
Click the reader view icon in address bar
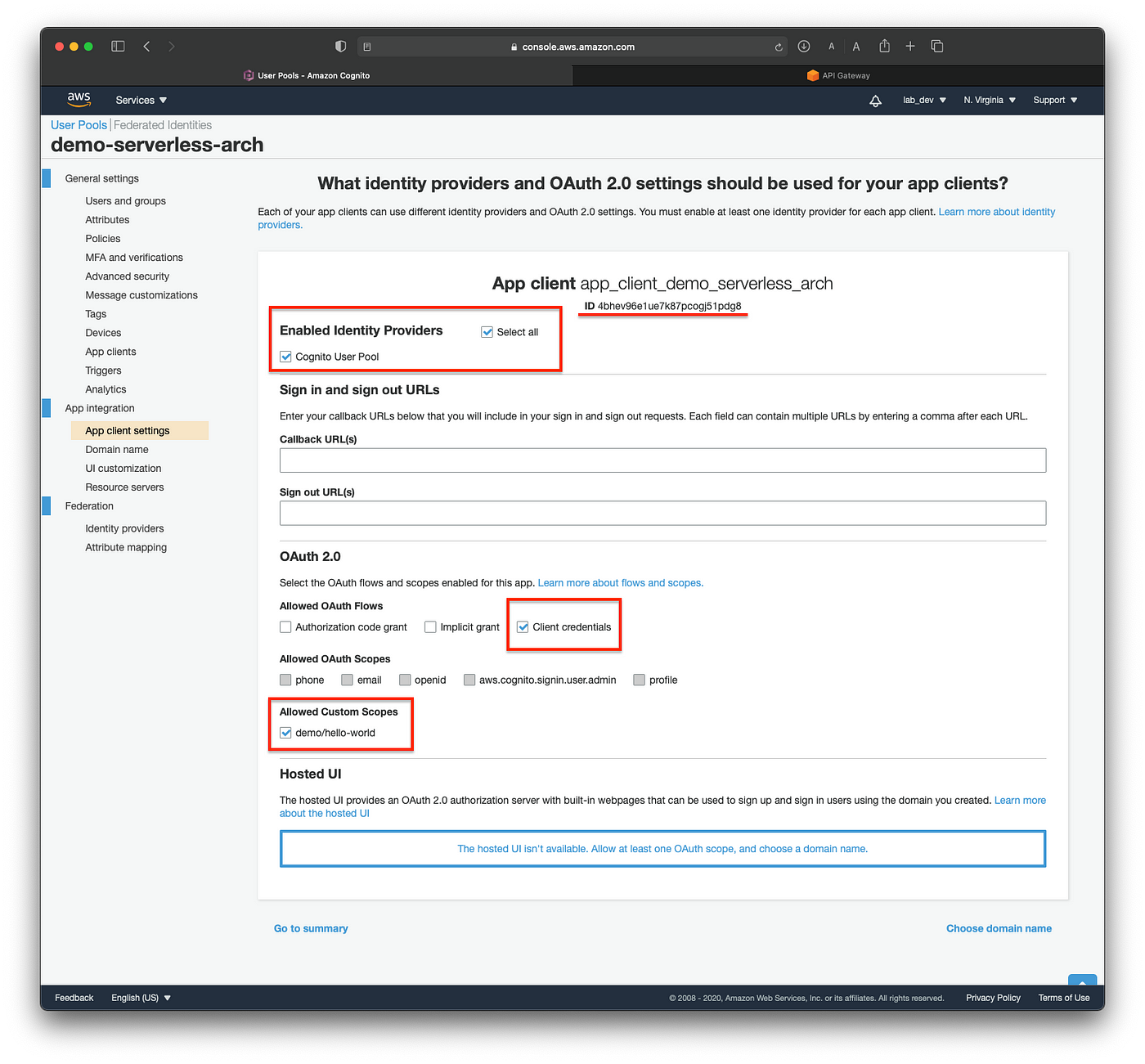[x=367, y=47]
